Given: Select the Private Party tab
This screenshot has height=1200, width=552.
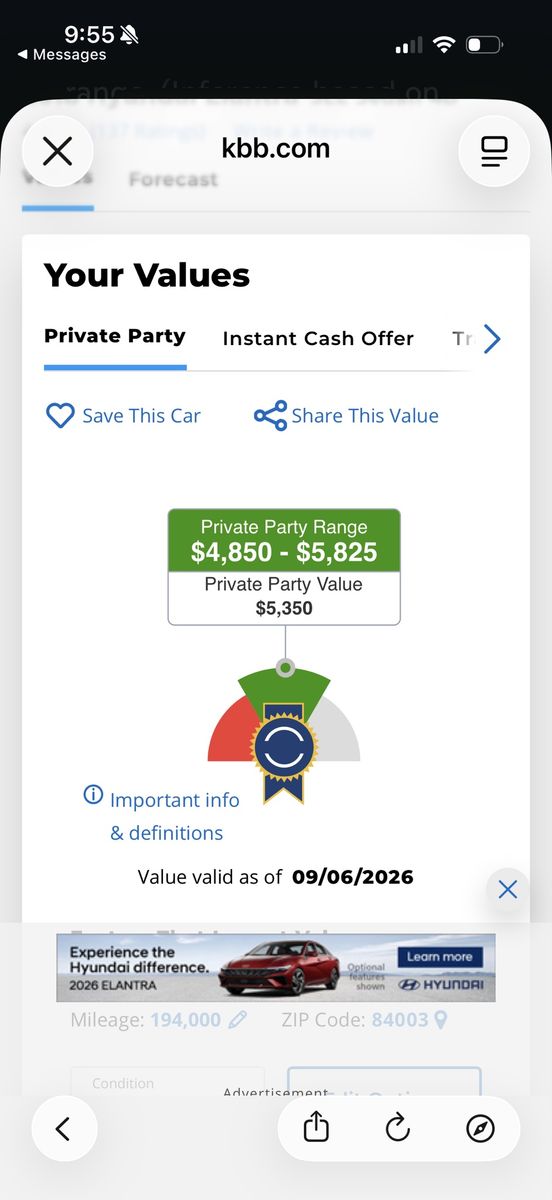Looking at the screenshot, I should [115, 336].
